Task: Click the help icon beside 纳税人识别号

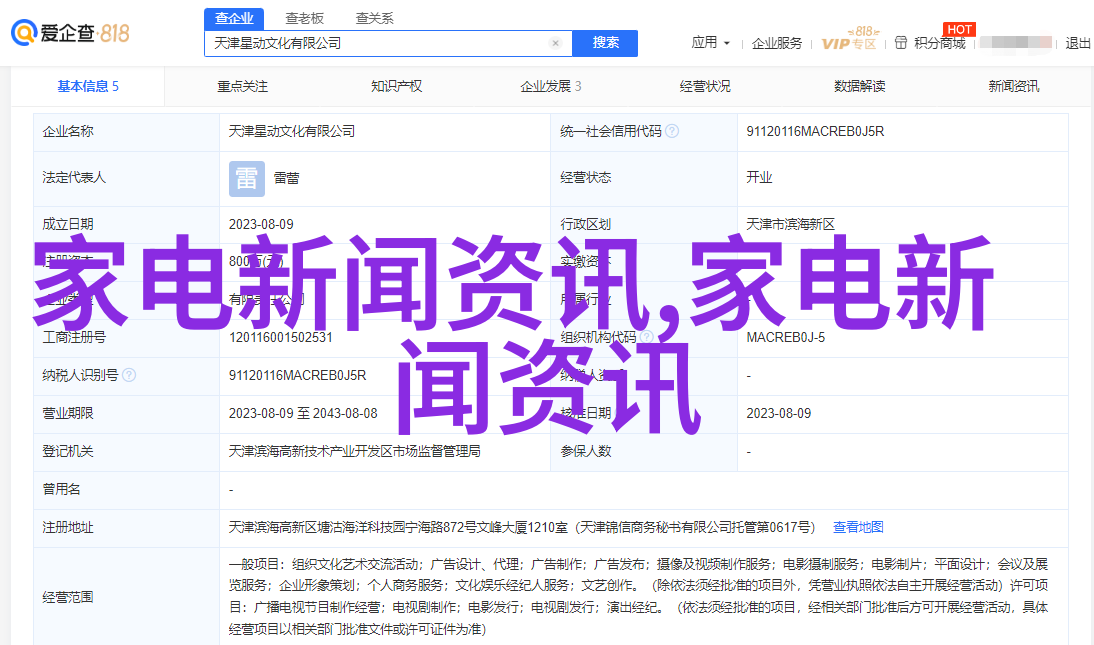Action: coord(129,375)
